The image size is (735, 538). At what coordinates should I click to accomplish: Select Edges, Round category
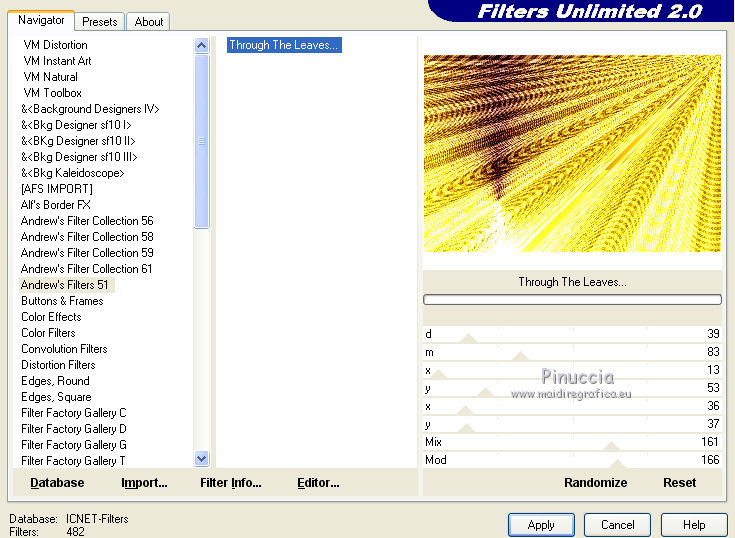(55, 381)
